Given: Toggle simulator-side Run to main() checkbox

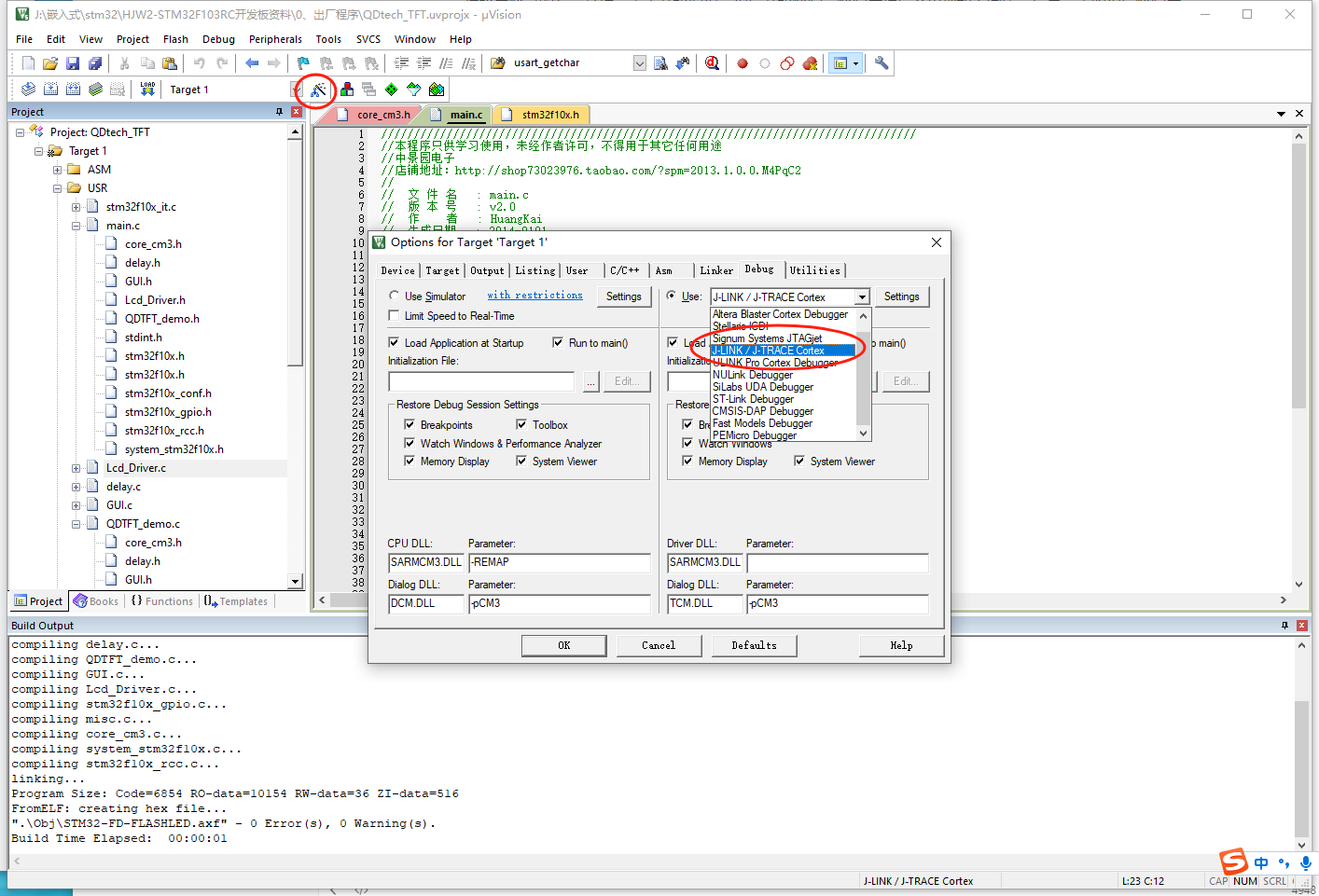Looking at the screenshot, I should (x=558, y=342).
